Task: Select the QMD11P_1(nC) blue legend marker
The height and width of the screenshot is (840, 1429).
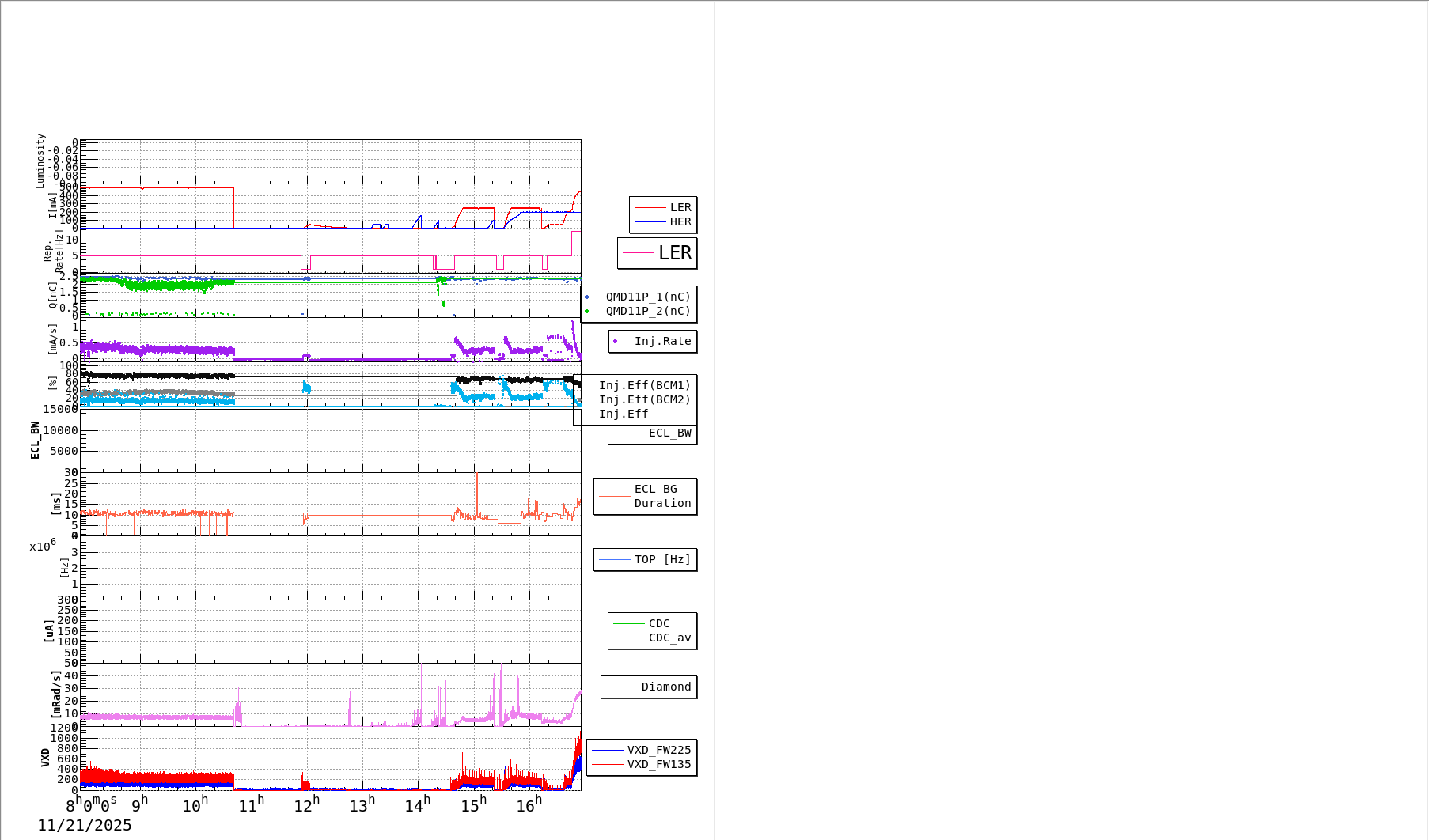Action: click(586, 297)
